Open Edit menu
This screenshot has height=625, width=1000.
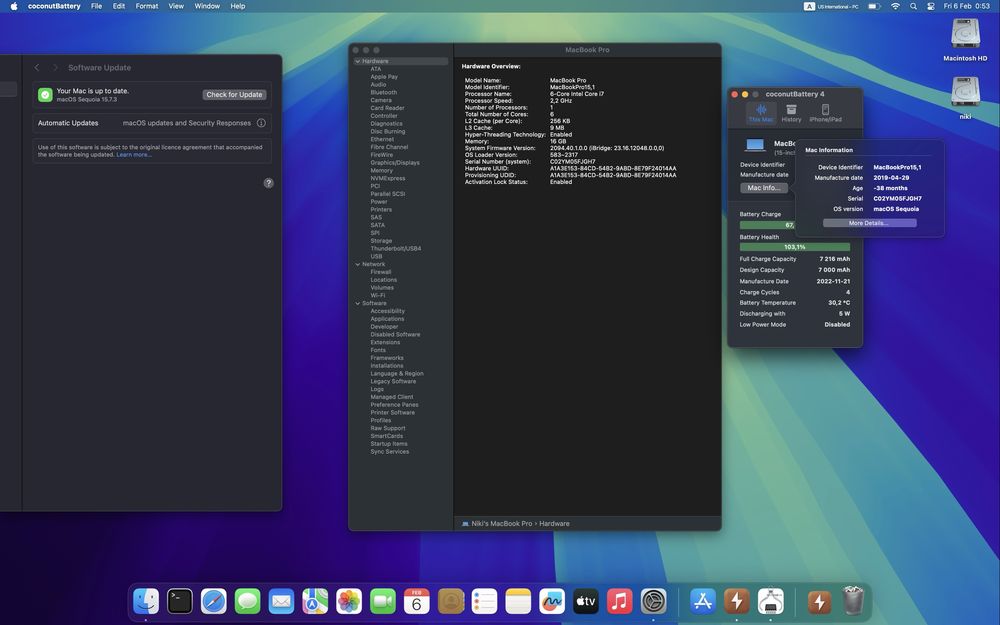click(119, 6)
